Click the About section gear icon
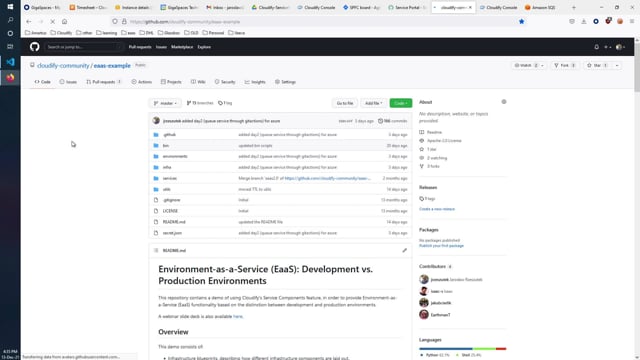 click(x=504, y=102)
